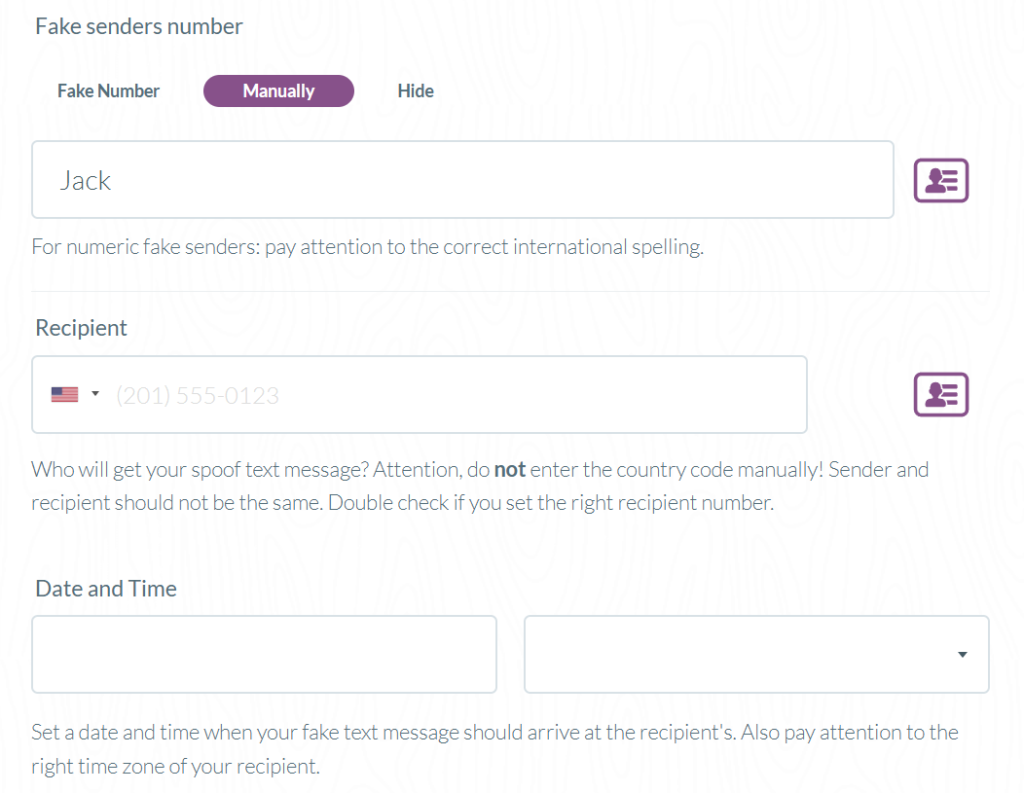Viewport: 1024px width, 793px height.
Task: Click the time dropdown caret arrow
Action: click(x=962, y=655)
